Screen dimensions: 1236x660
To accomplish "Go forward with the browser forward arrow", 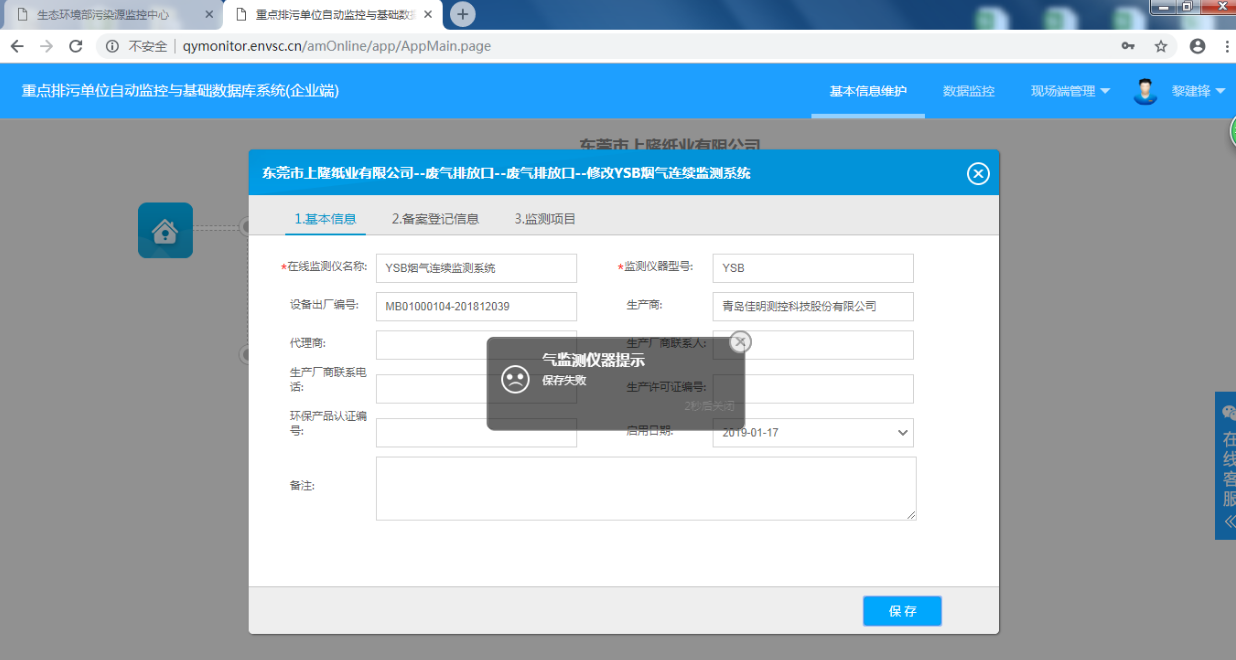I will [46, 46].
